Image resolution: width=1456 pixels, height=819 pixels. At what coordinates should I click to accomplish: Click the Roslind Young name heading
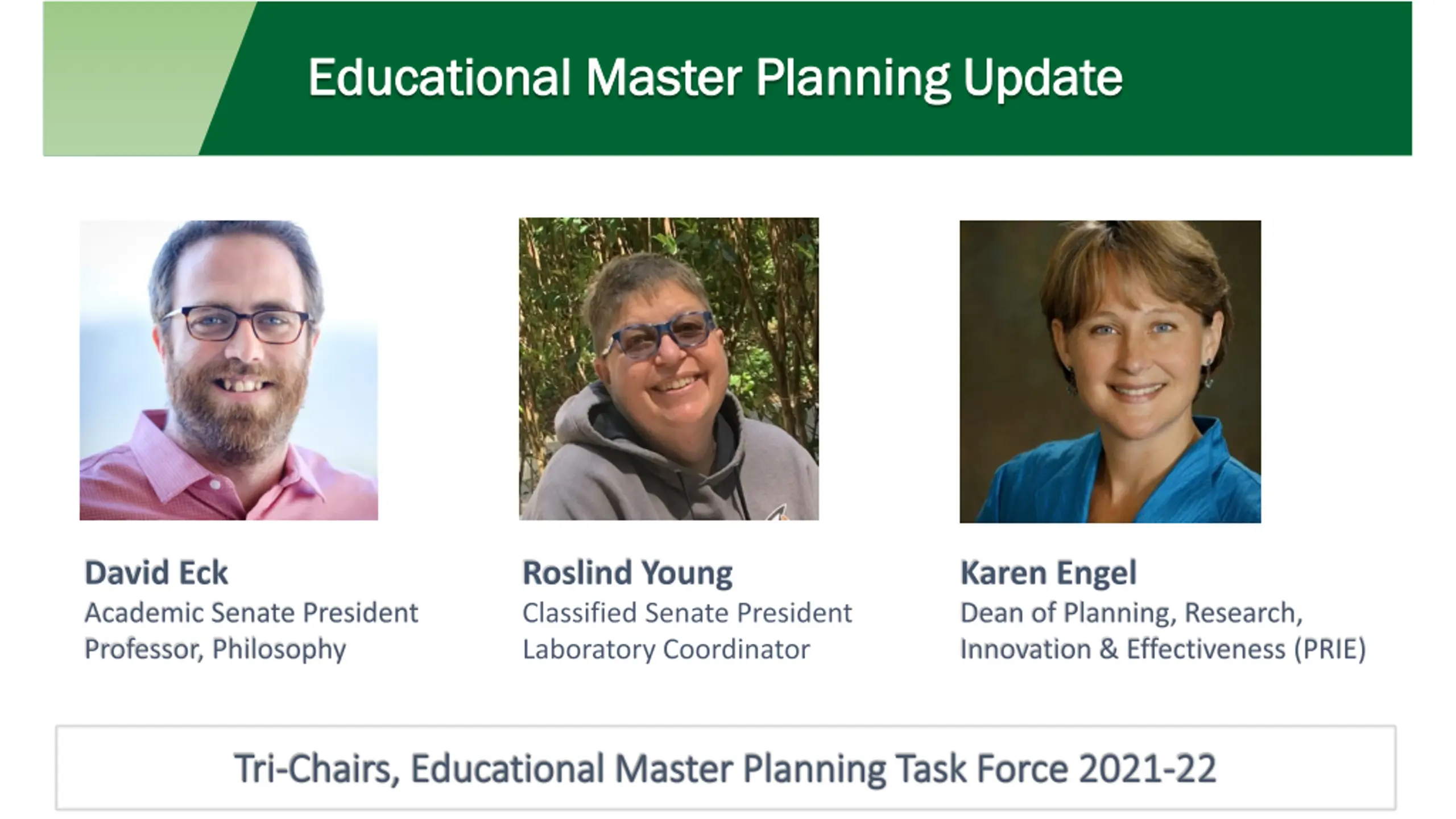point(627,572)
